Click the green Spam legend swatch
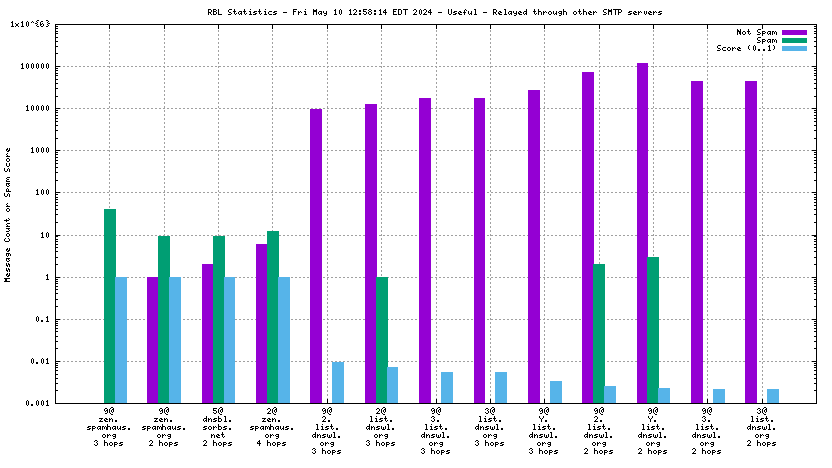Image resolution: width=832 pixels, height=468 pixels. click(x=793, y=40)
